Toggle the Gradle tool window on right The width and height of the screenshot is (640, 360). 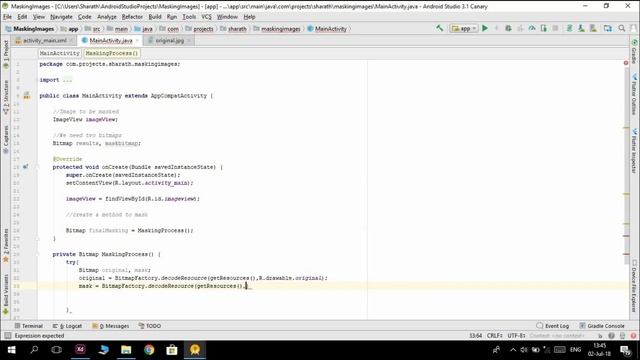pyautogui.click(x=634, y=51)
